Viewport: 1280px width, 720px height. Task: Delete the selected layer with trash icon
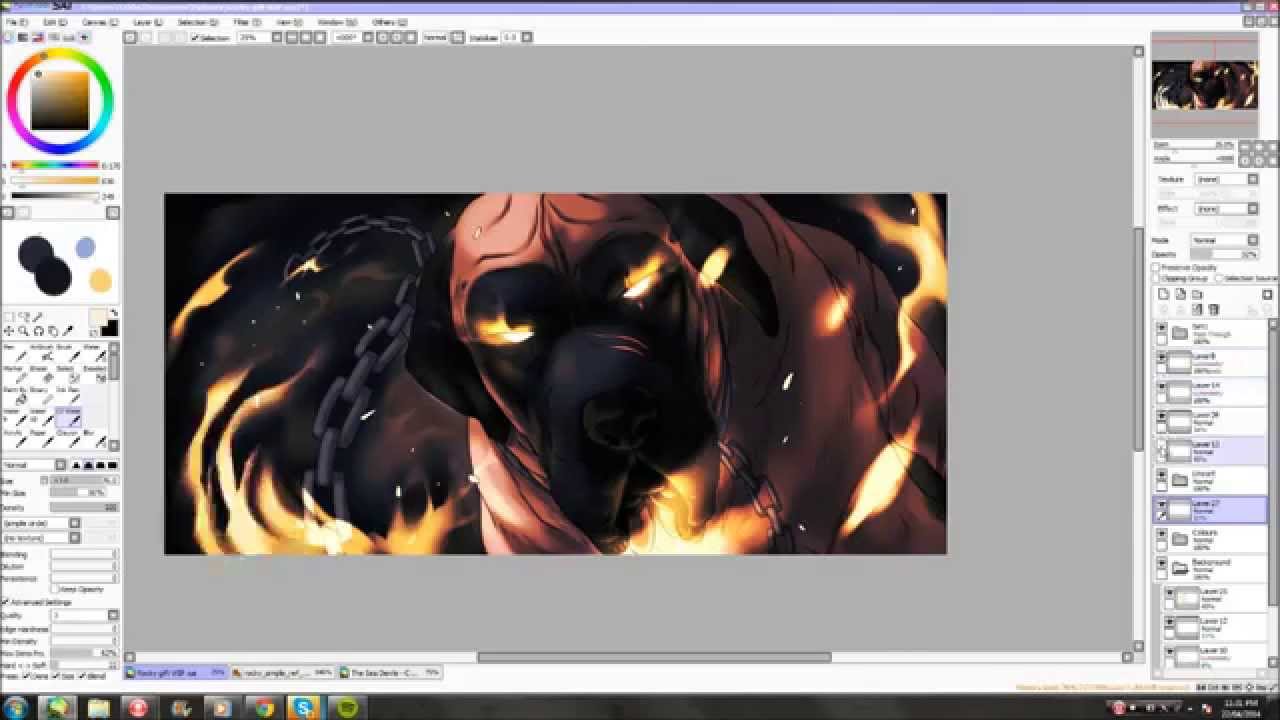click(x=1214, y=310)
